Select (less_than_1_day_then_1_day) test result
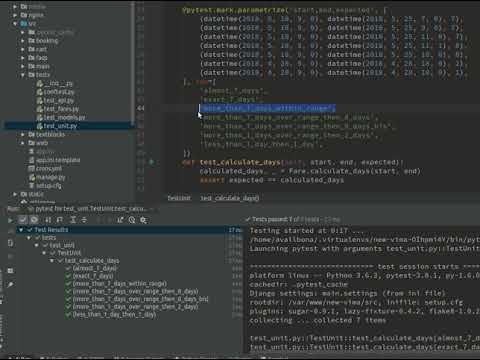480x360 pixels. coord(114,314)
